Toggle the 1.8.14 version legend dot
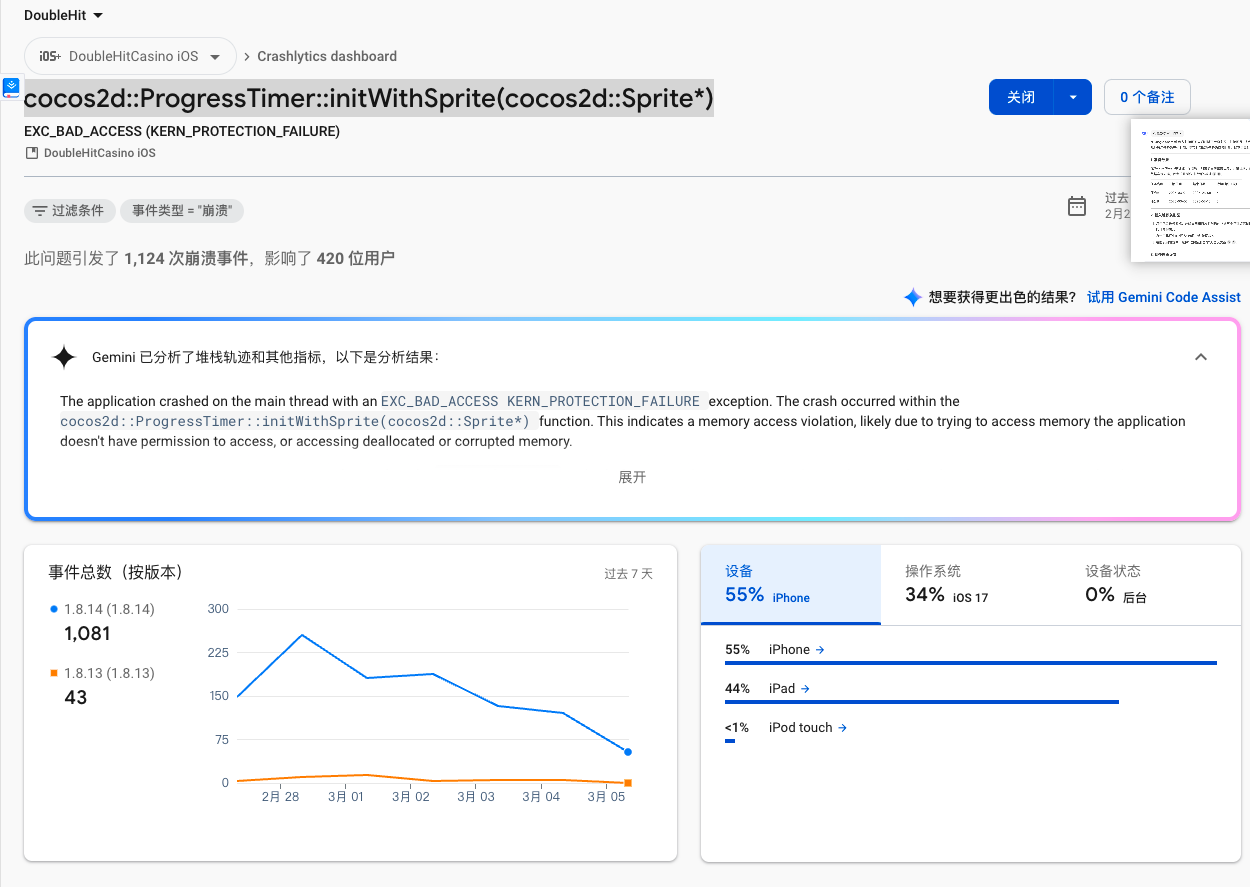Image resolution: width=1250 pixels, height=887 pixels. click(x=53, y=609)
